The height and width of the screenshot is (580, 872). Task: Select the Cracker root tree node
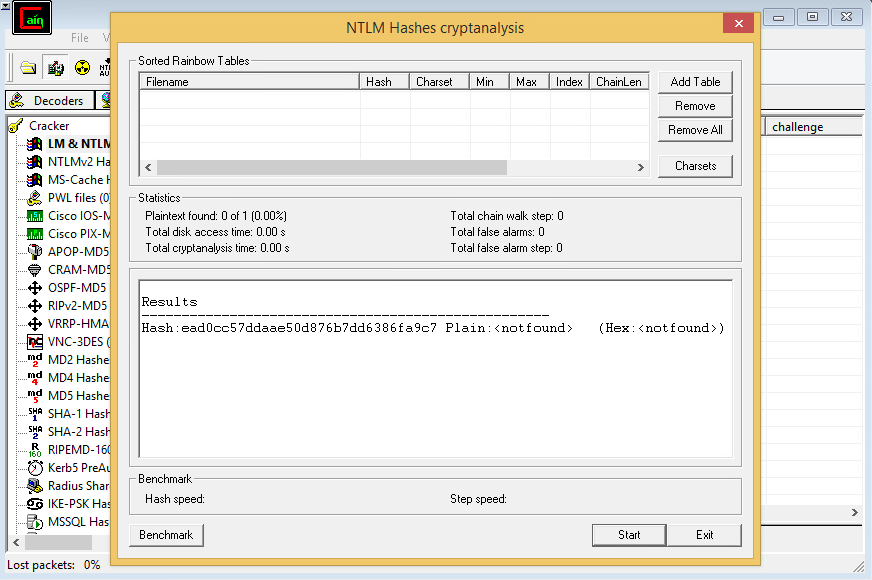click(49, 126)
